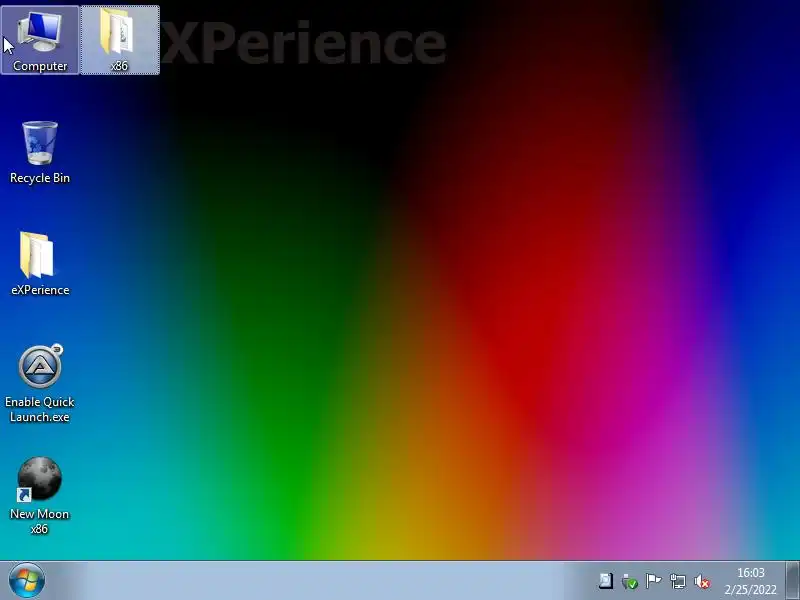Image resolution: width=800 pixels, height=600 pixels.
Task: Select Enable Quick Launch.exe icon
Action: (x=40, y=383)
